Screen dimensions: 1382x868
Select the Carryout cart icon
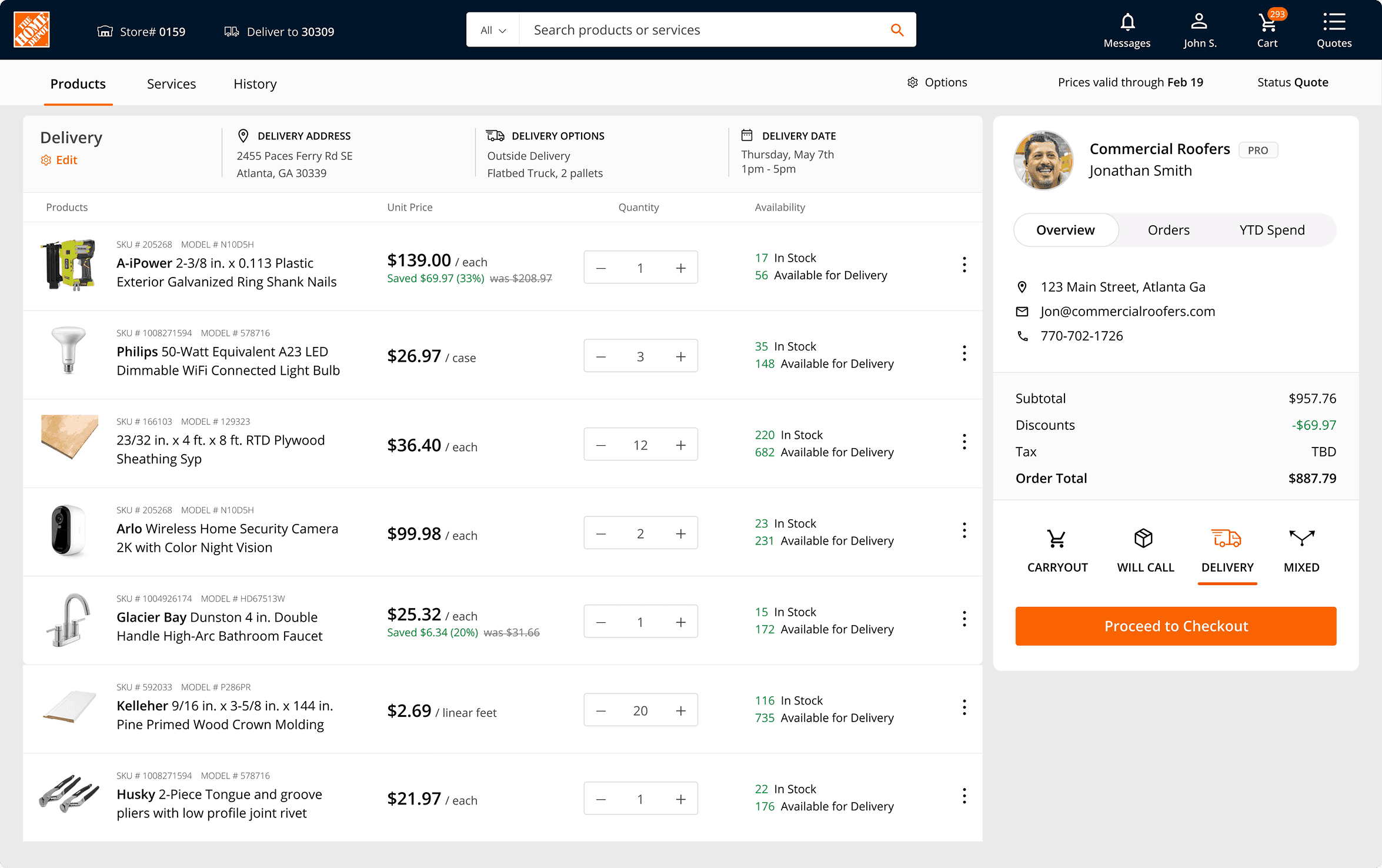1057,539
